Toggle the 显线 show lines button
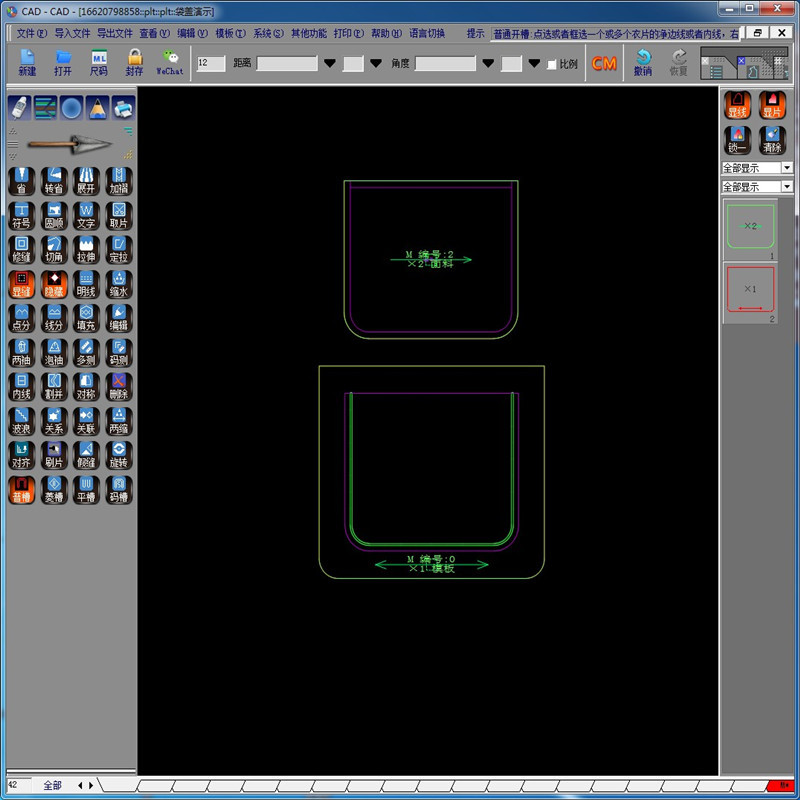This screenshot has width=800, height=800. (x=738, y=105)
